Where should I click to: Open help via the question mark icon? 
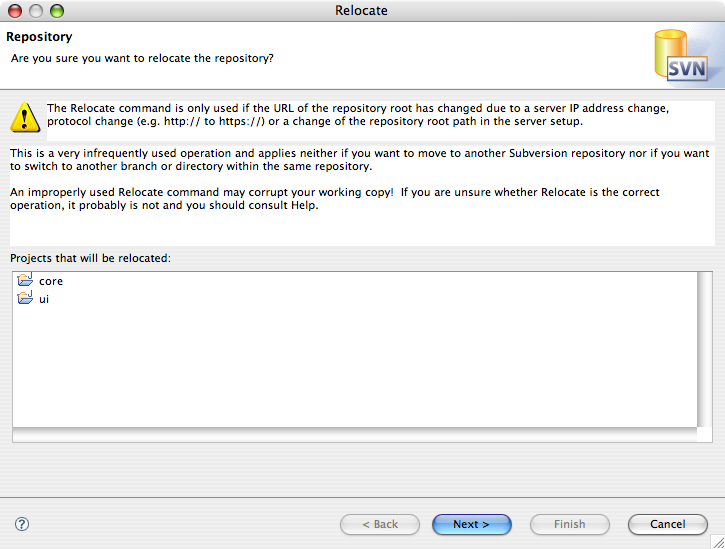(x=22, y=524)
